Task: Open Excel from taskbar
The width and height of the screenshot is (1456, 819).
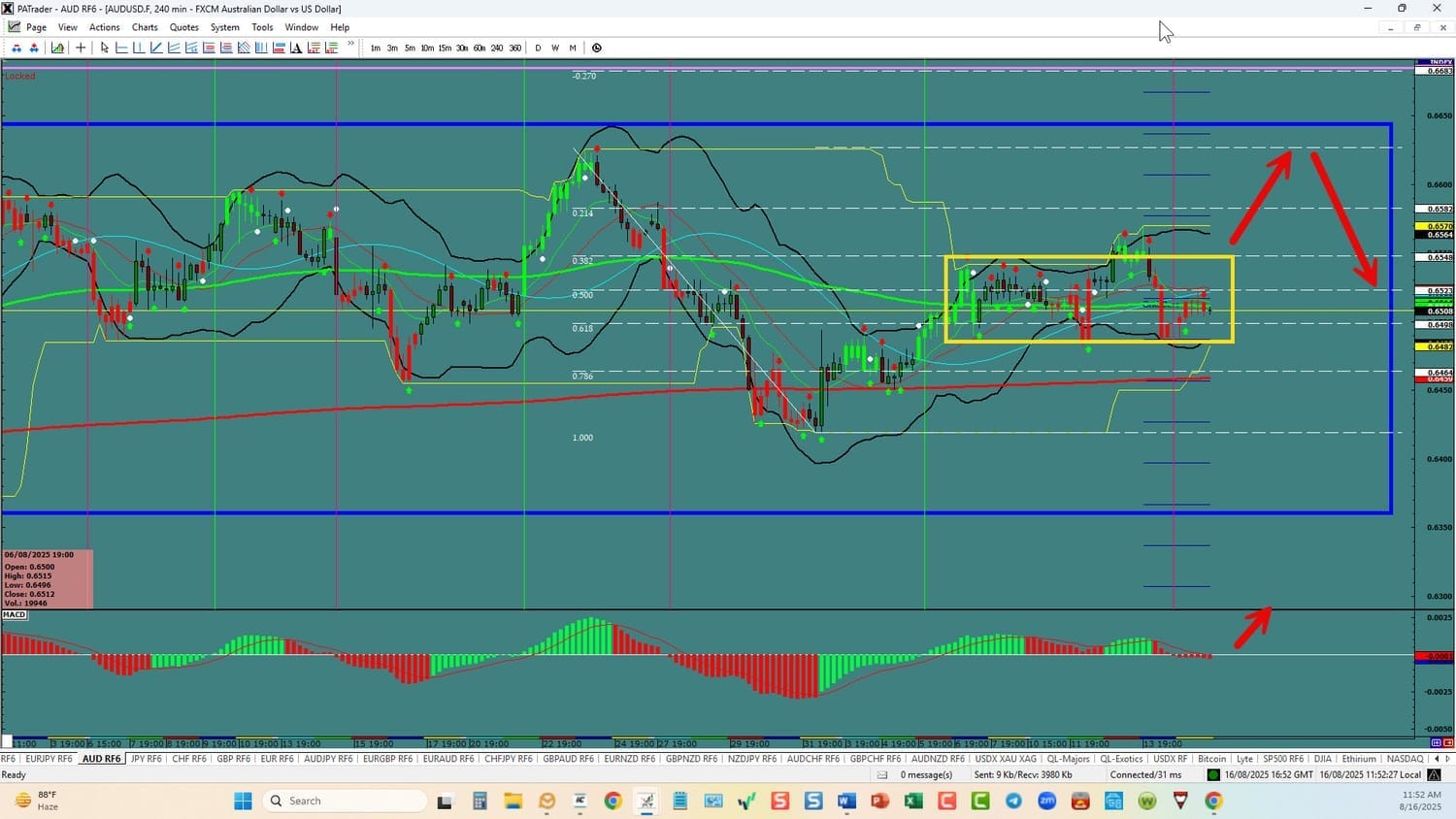Action: point(913,801)
